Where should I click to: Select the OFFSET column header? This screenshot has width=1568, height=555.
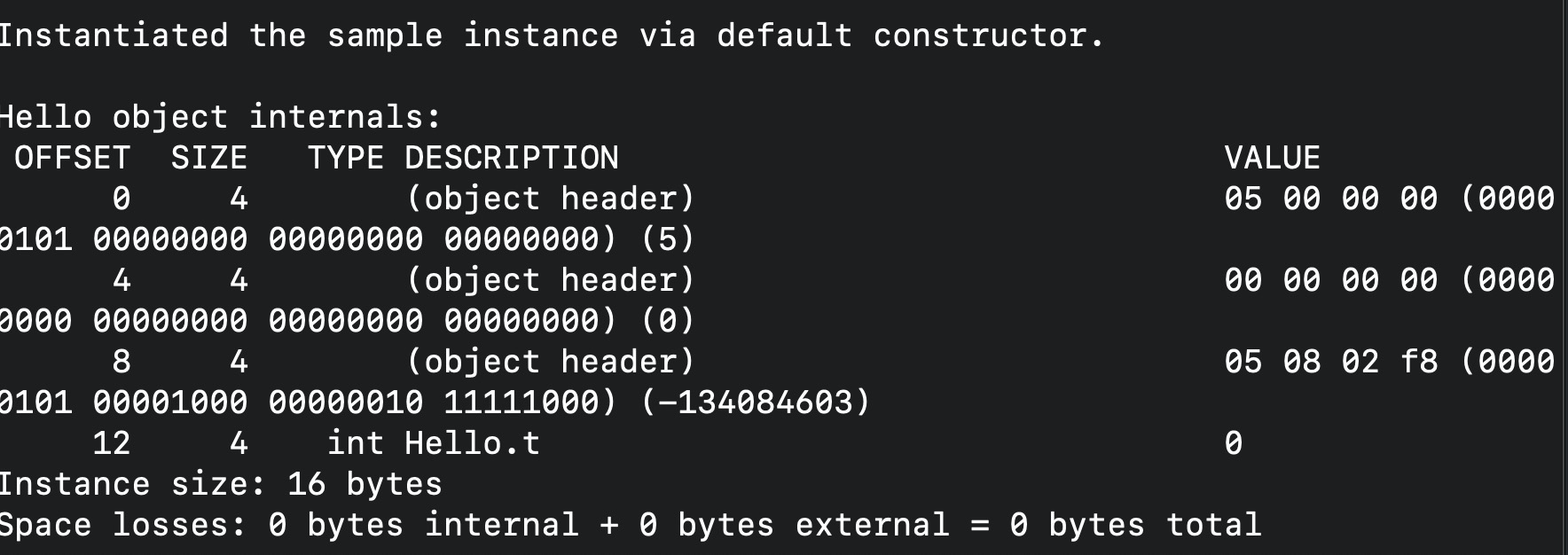click(x=73, y=158)
